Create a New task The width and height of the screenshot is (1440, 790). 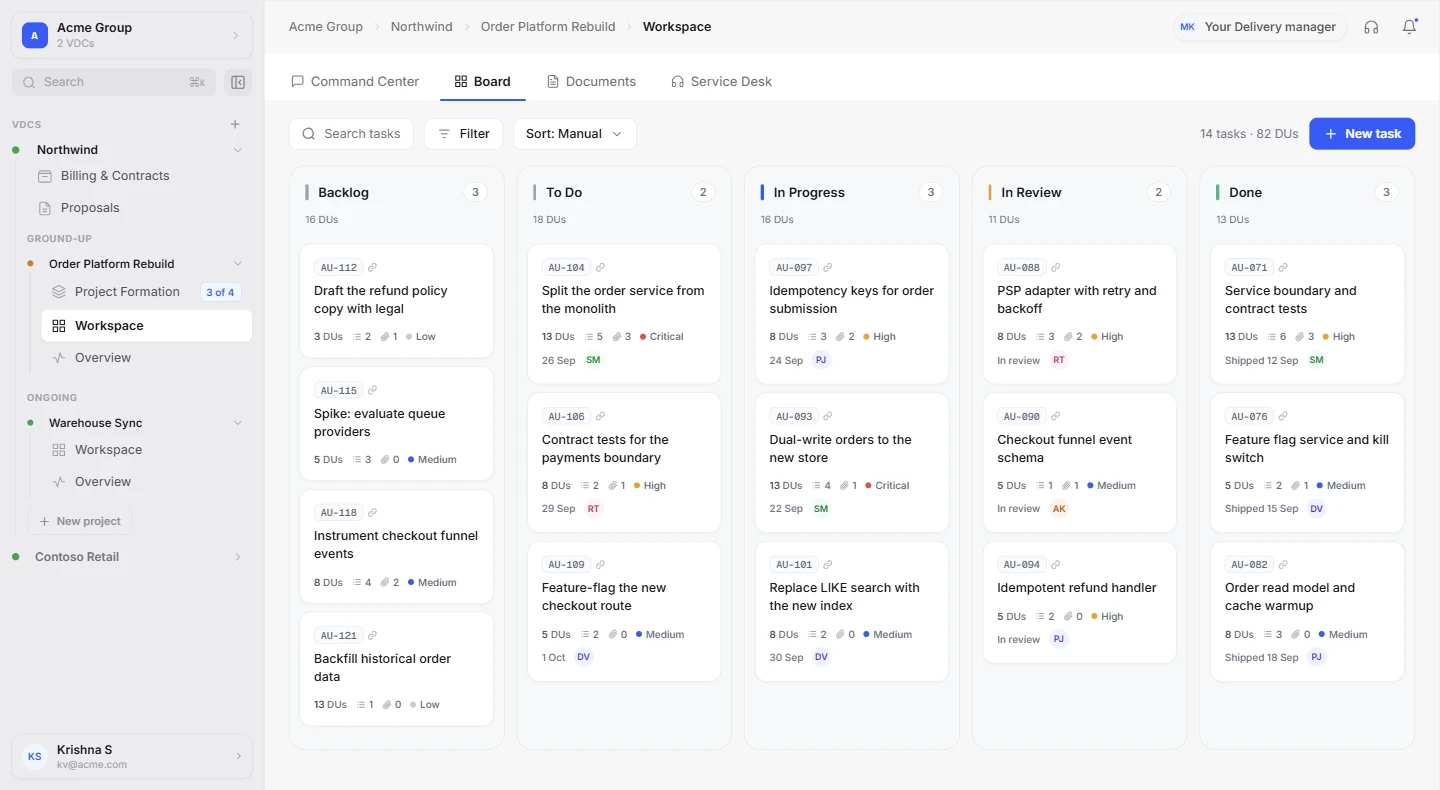click(x=1362, y=134)
